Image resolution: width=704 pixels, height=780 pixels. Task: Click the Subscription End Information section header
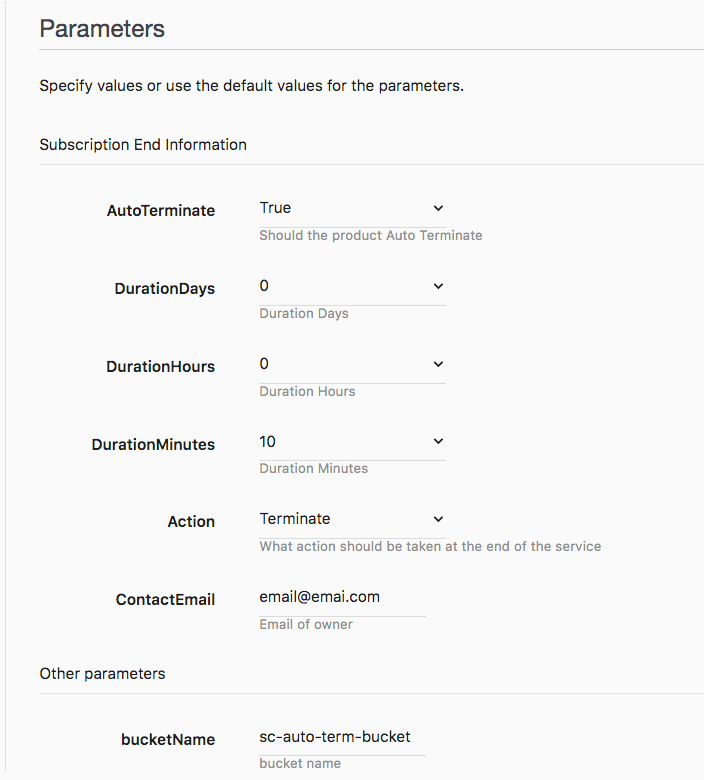pyautogui.click(x=143, y=145)
